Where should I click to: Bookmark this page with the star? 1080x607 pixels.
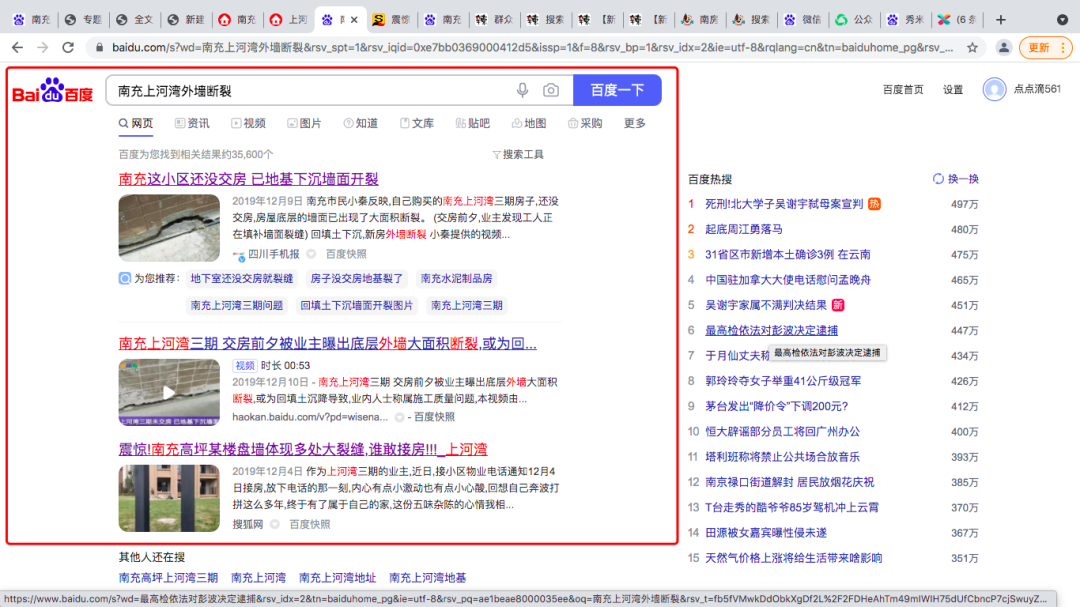click(972, 48)
